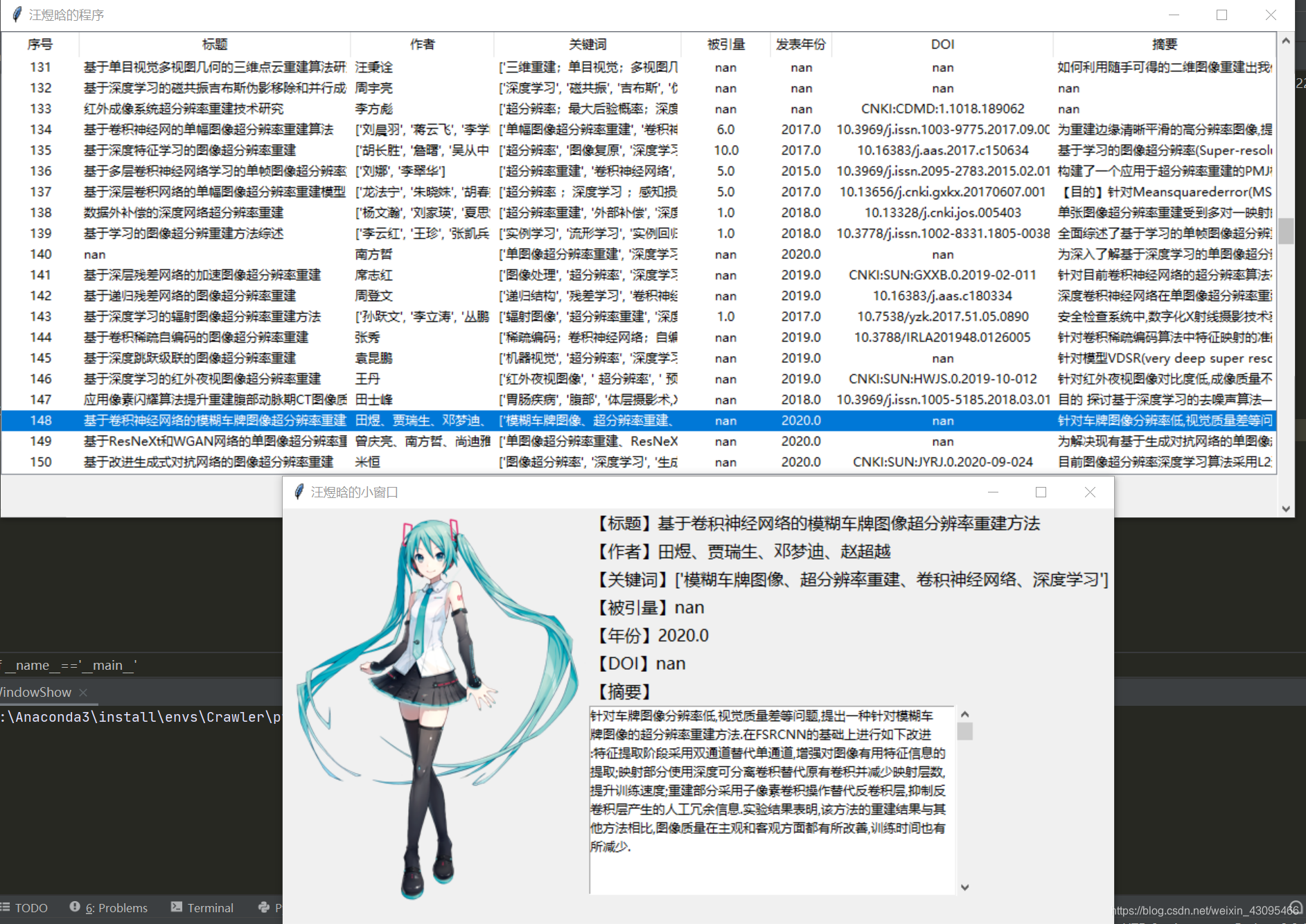Open the Terminal tool window

(202, 907)
